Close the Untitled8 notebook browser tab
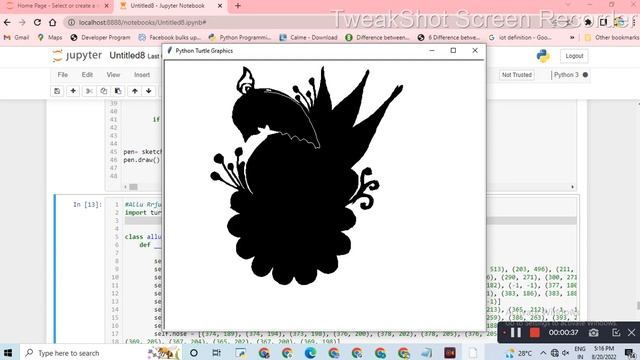The image size is (640, 360). point(220,6)
